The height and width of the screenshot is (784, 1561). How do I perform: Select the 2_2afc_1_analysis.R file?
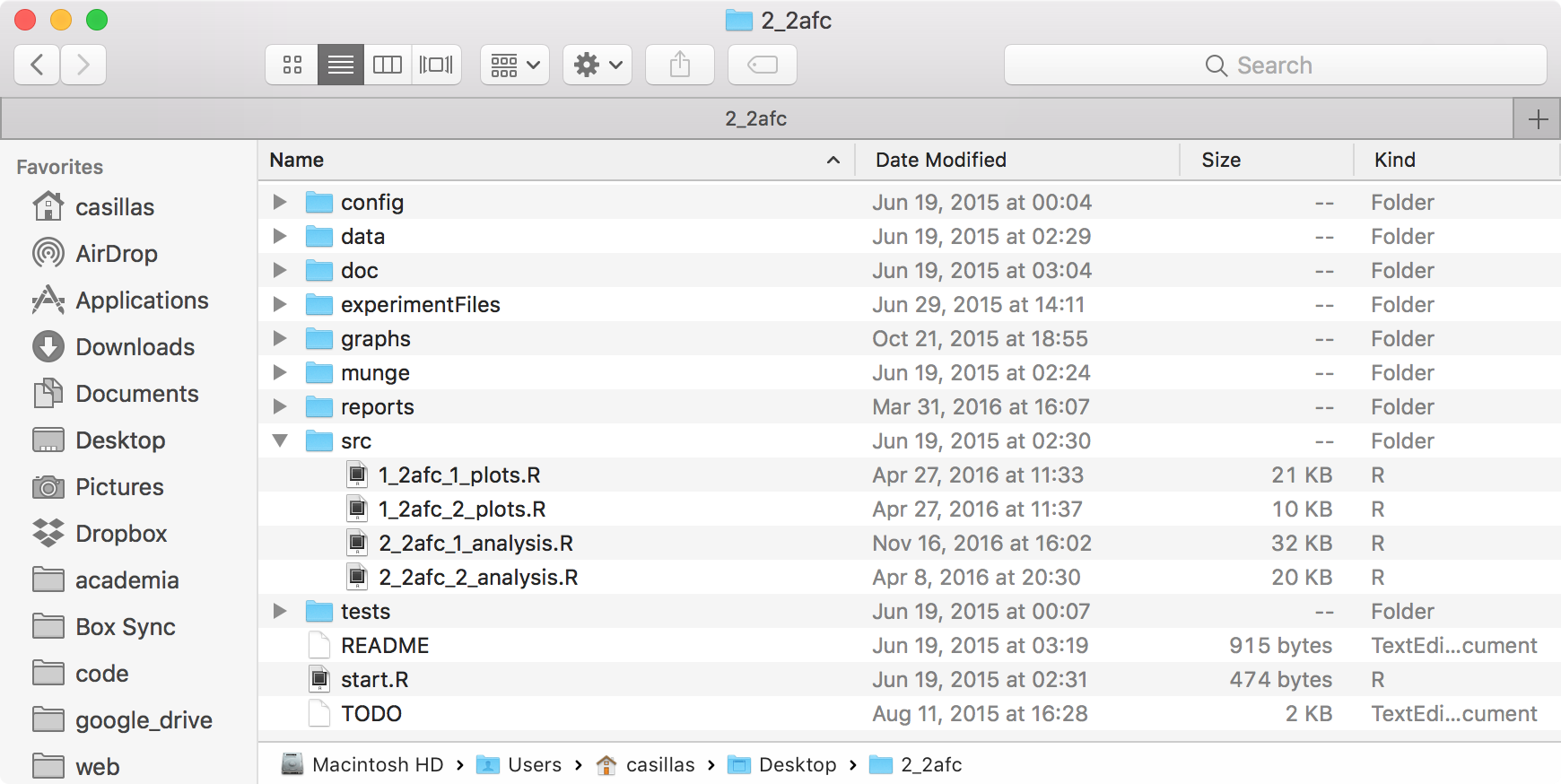(x=475, y=544)
